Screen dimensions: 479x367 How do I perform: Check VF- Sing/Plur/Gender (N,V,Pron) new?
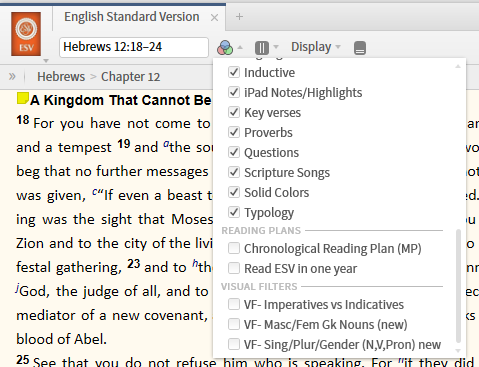pyautogui.click(x=234, y=344)
